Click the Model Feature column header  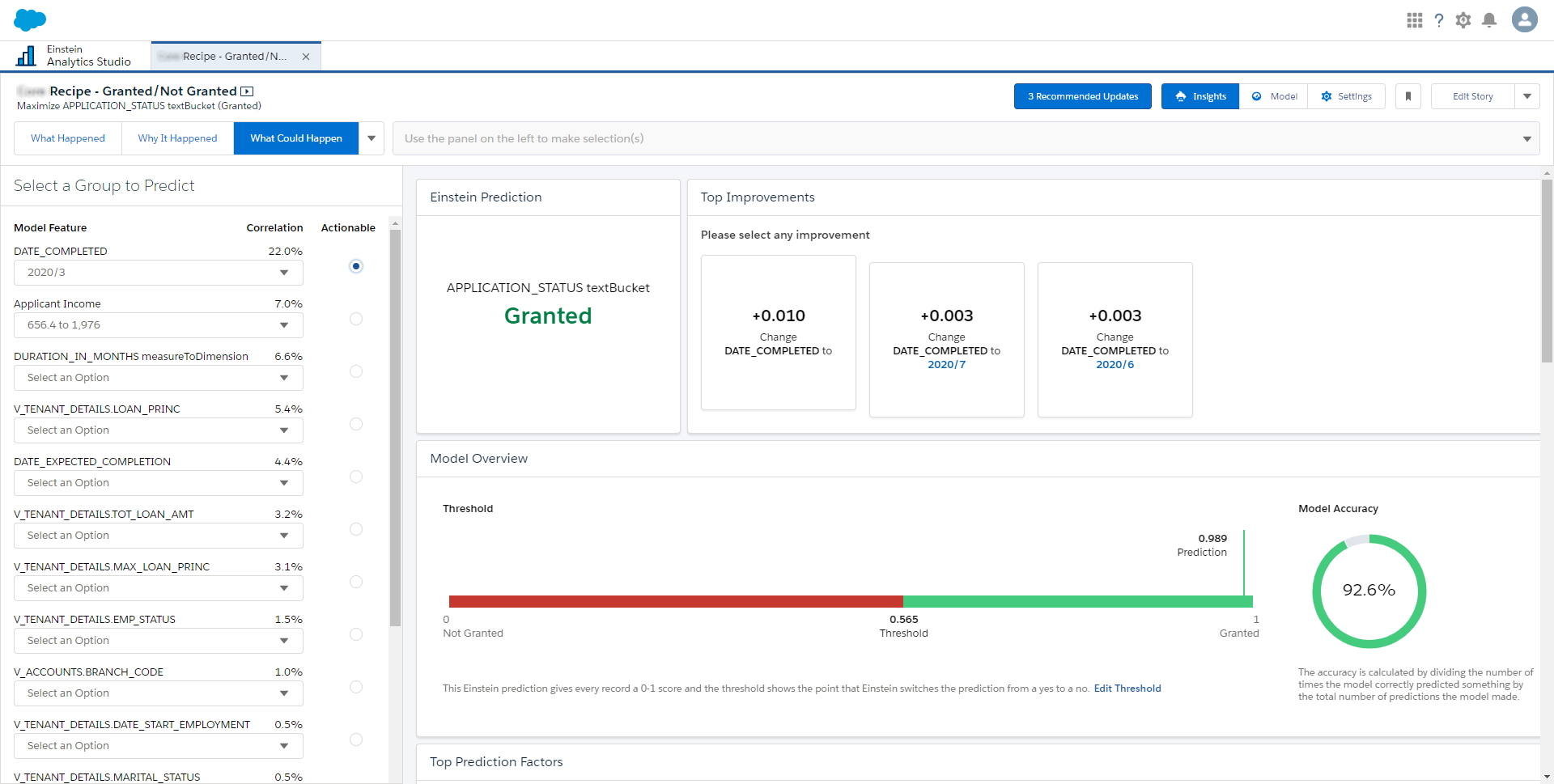50,228
